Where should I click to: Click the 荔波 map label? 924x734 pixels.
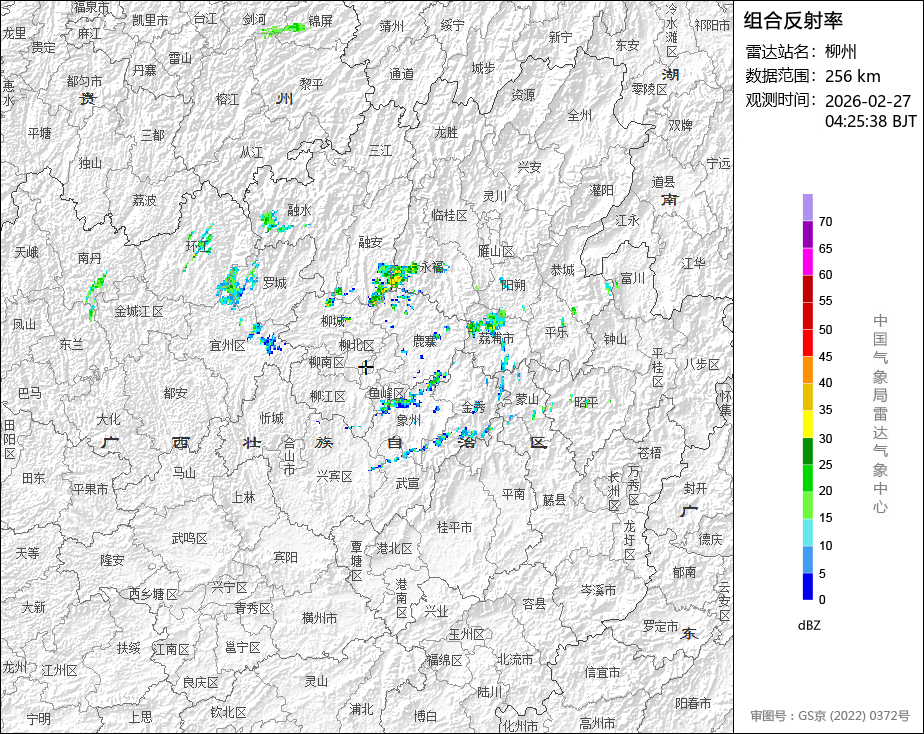click(144, 200)
